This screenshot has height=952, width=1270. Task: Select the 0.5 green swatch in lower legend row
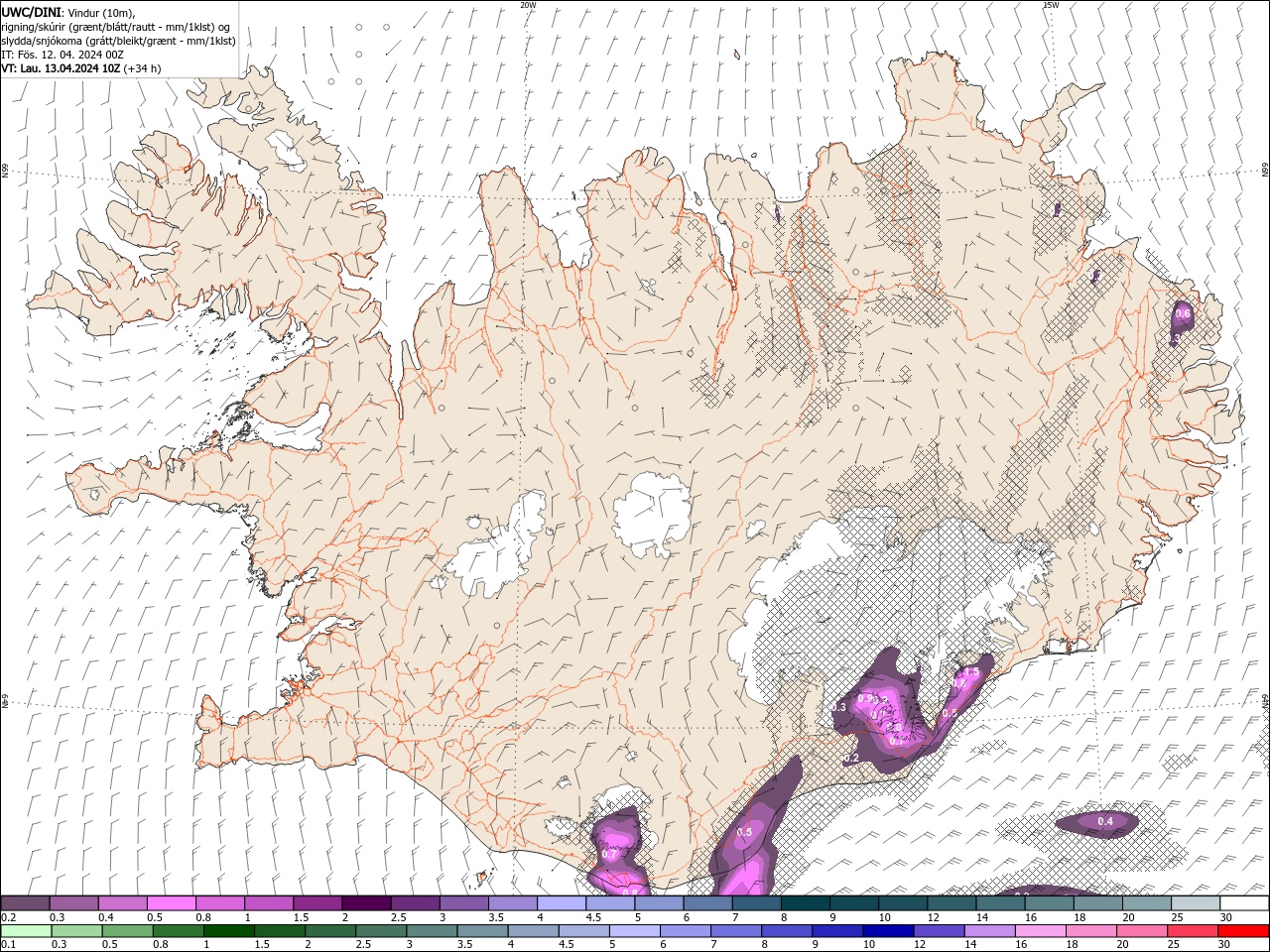pyautogui.click(x=127, y=931)
